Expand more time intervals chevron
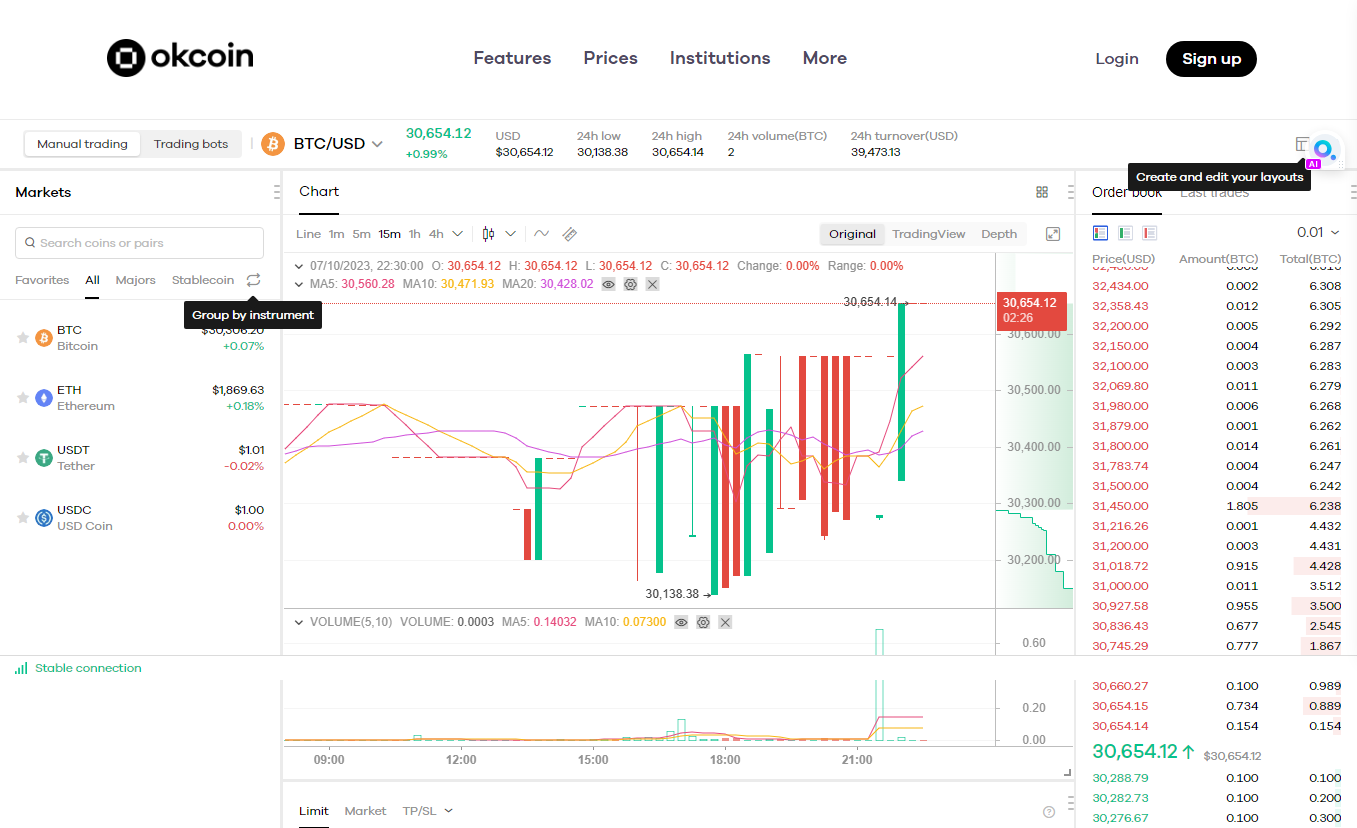The width and height of the screenshot is (1357, 828). point(458,234)
